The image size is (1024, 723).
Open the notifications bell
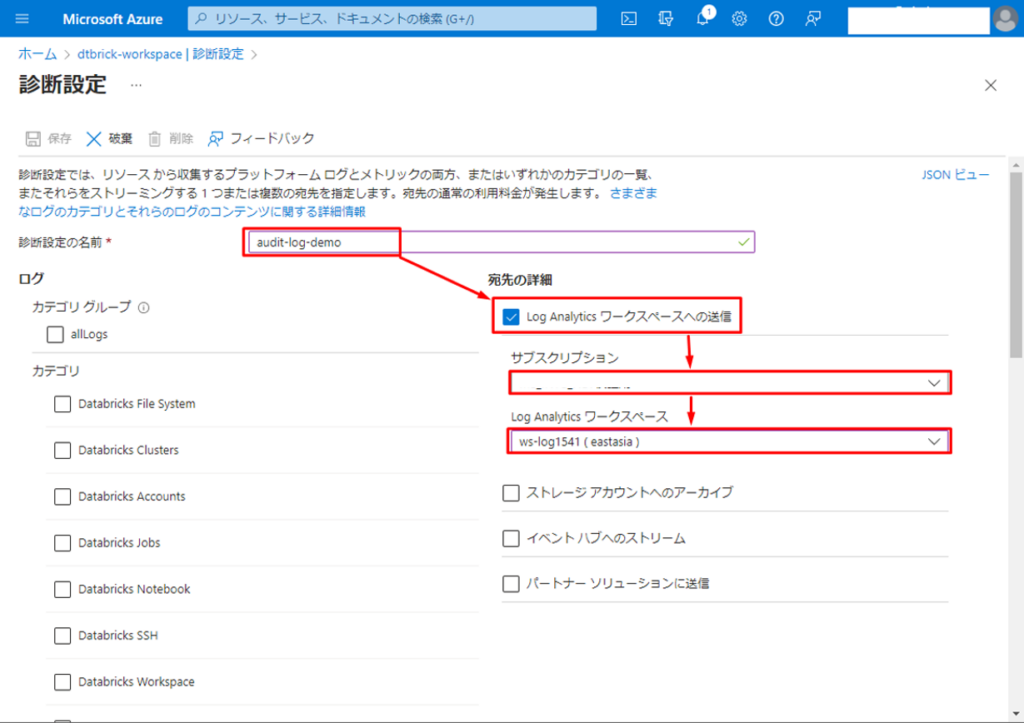[703, 19]
